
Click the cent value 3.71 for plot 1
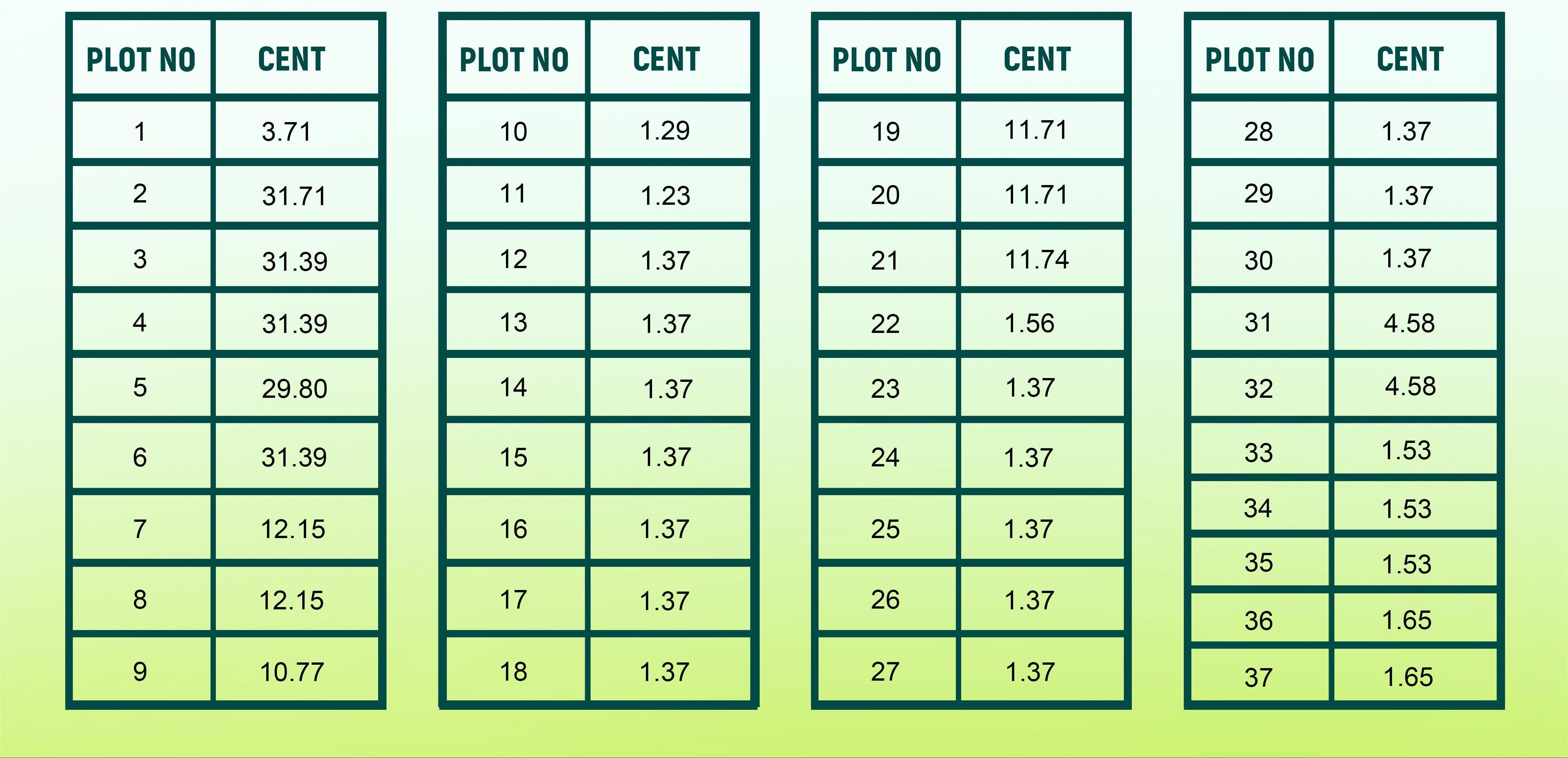[287, 132]
